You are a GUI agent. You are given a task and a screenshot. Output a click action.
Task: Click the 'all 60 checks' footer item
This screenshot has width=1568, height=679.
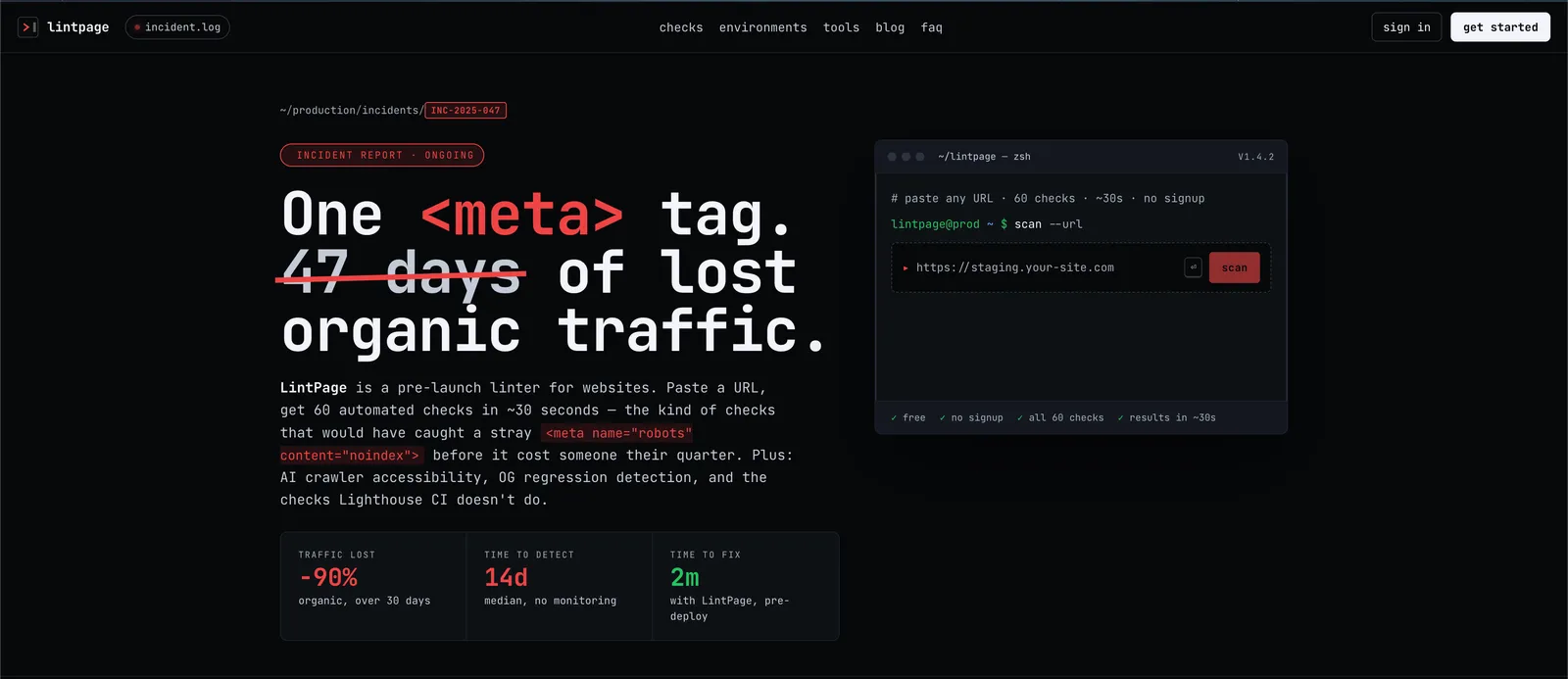1060,417
